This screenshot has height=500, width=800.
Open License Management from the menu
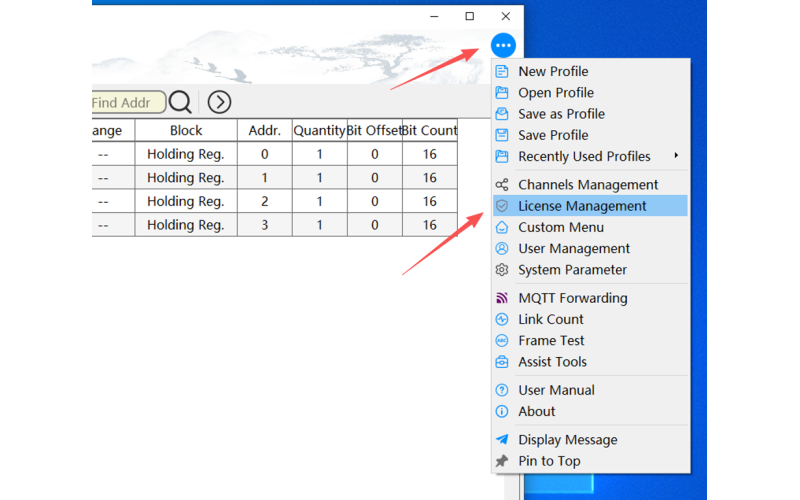590,206
